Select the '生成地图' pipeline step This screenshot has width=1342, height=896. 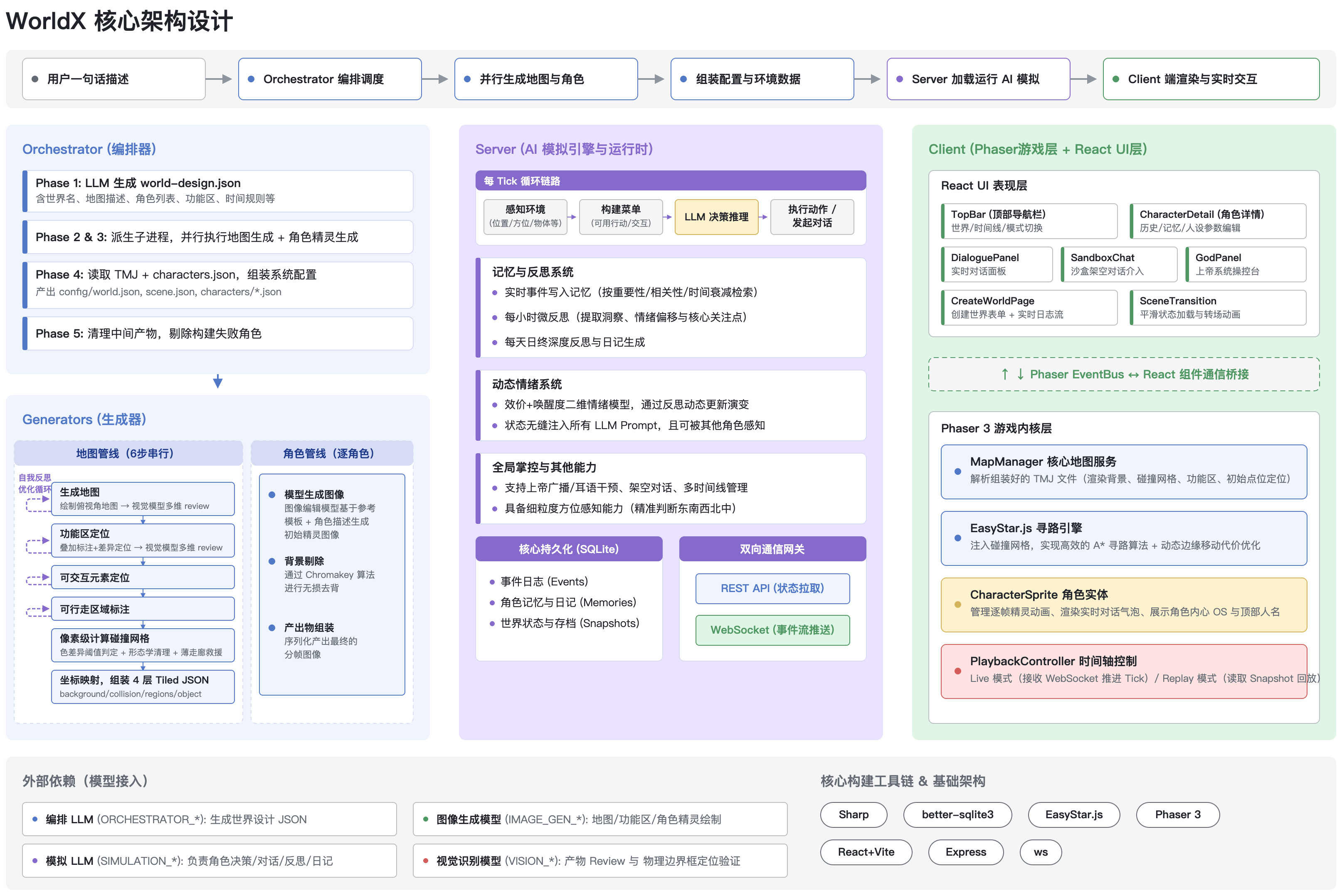click(143, 498)
